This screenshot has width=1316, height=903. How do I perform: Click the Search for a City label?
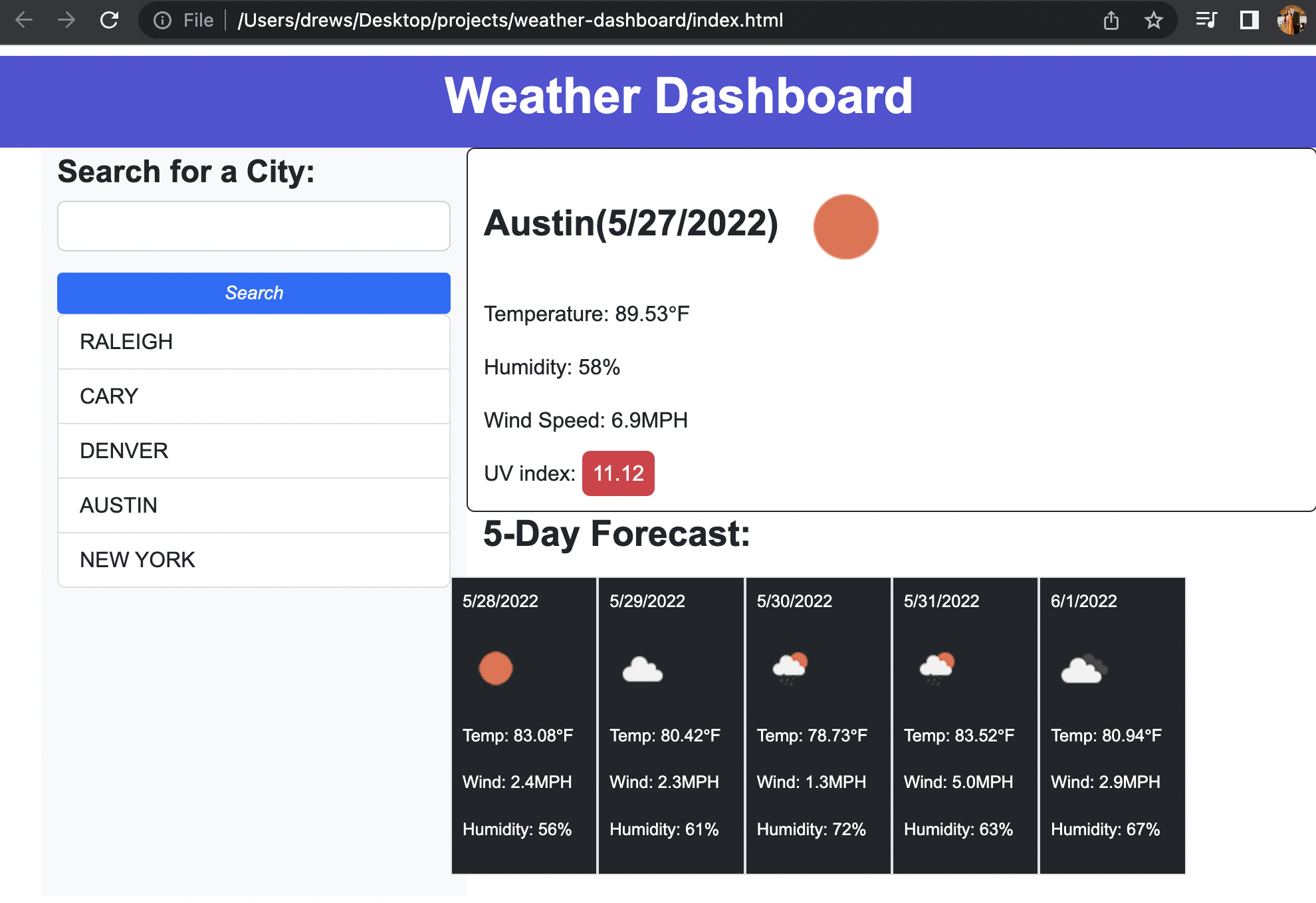(186, 172)
